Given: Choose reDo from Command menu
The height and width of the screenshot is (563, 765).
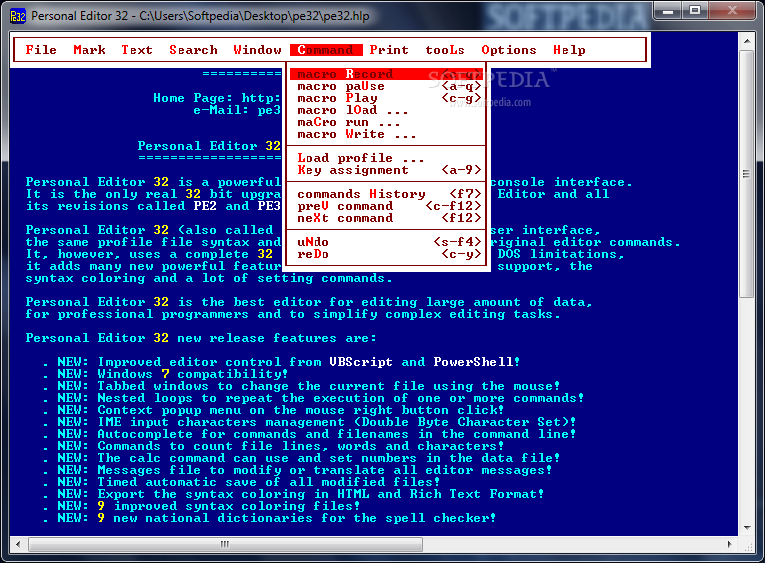Looking at the screenshot, I should [386, 254].
